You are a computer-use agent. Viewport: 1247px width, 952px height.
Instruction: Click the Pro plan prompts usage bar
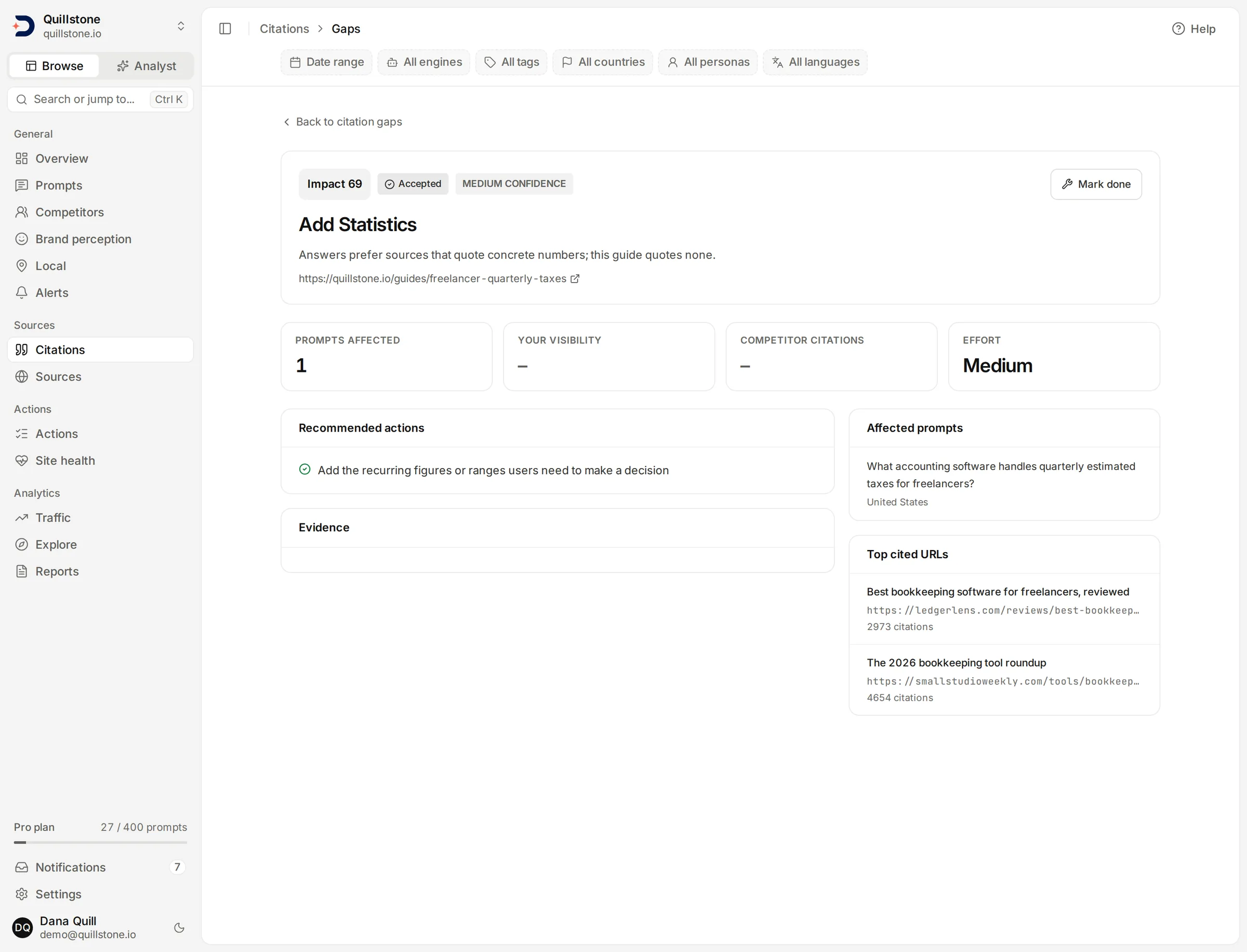click(x=100, y=842)
